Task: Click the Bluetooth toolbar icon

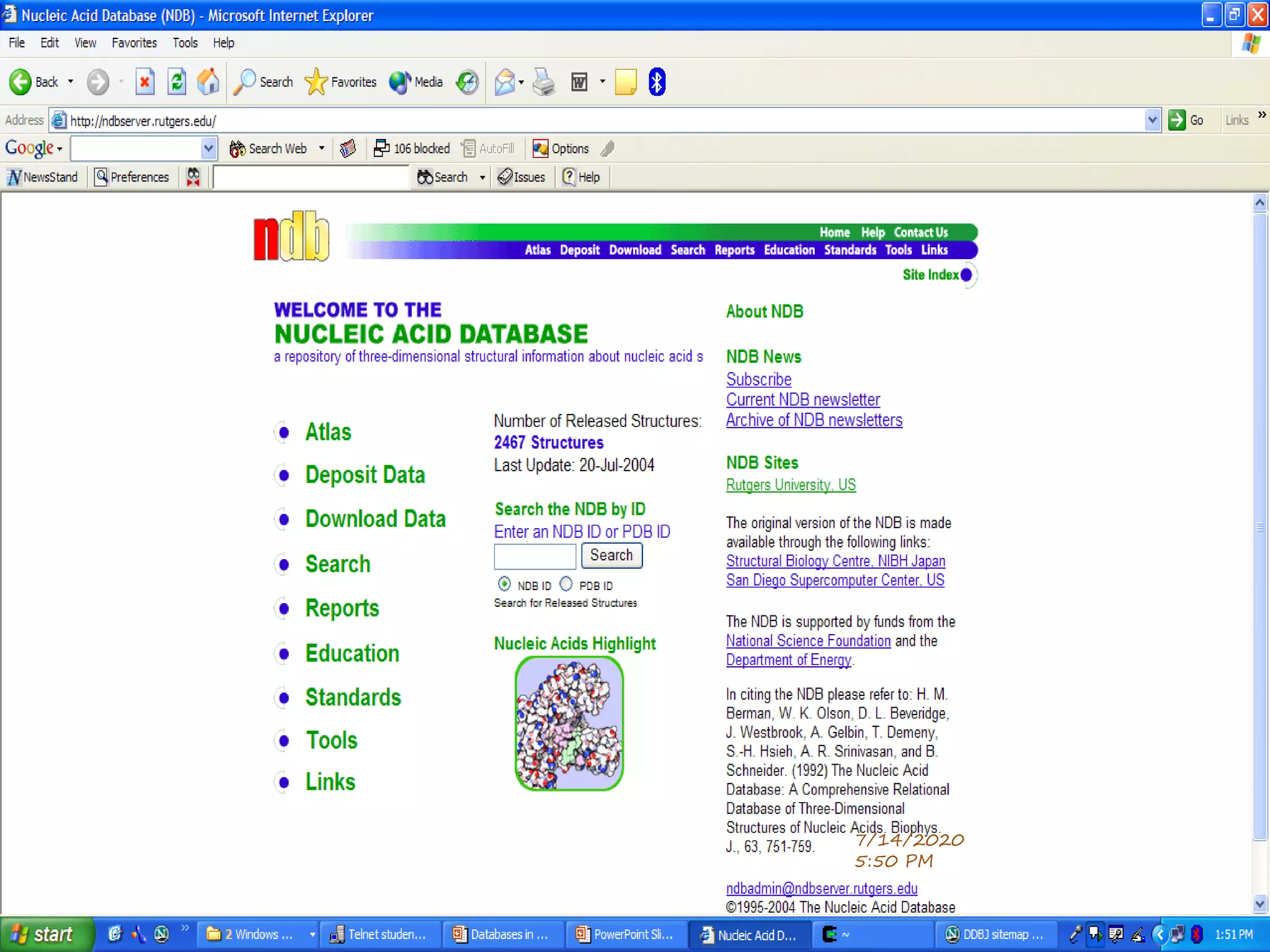Action: point(657,82)
